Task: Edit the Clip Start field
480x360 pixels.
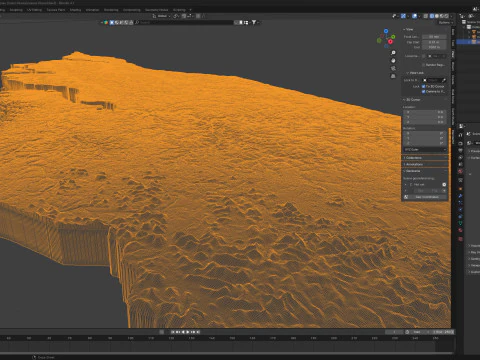Action: [434, 42]
